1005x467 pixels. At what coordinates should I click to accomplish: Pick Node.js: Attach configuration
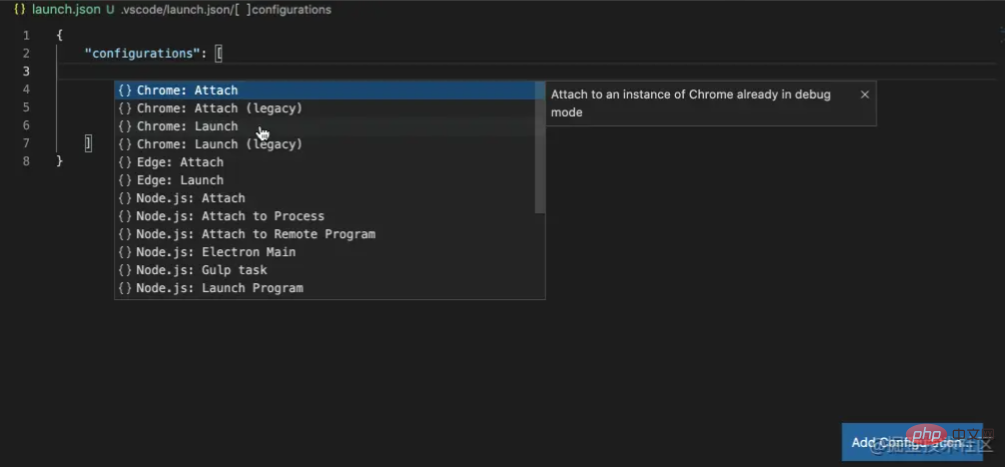coord(190,198)
